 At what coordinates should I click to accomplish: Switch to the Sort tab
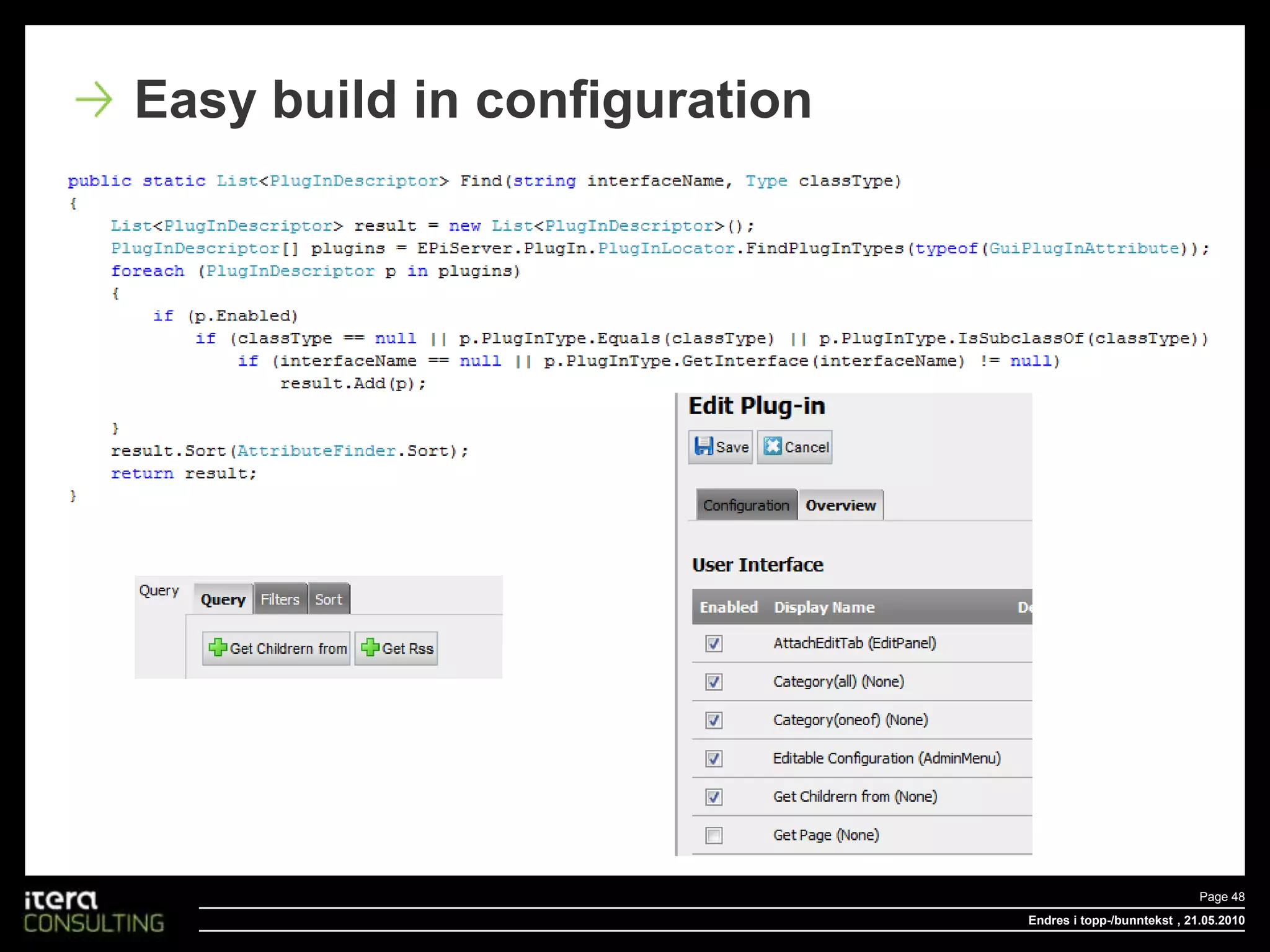point(328,599)
